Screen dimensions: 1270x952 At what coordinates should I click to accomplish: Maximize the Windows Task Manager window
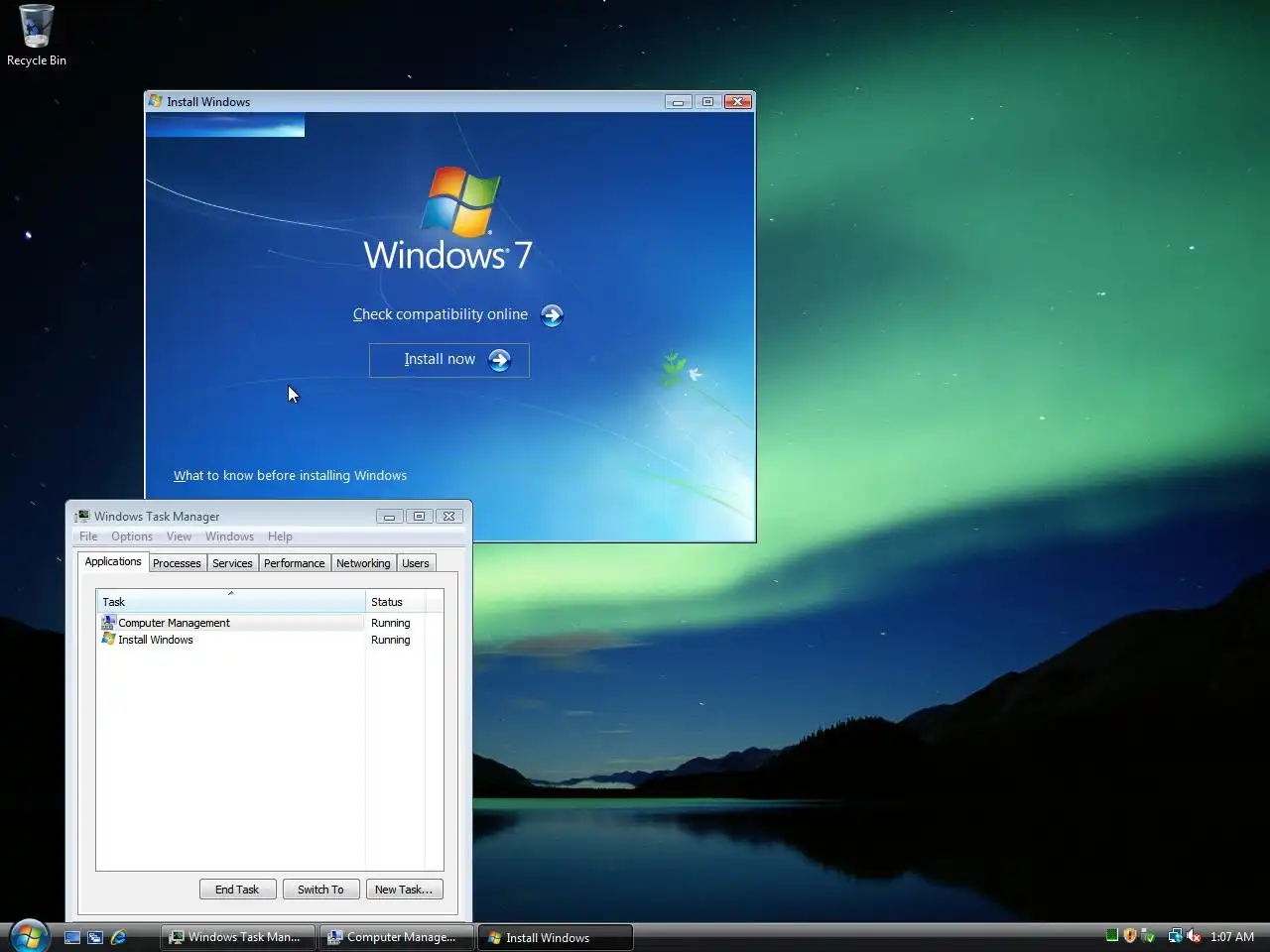[x=419, y=516]
